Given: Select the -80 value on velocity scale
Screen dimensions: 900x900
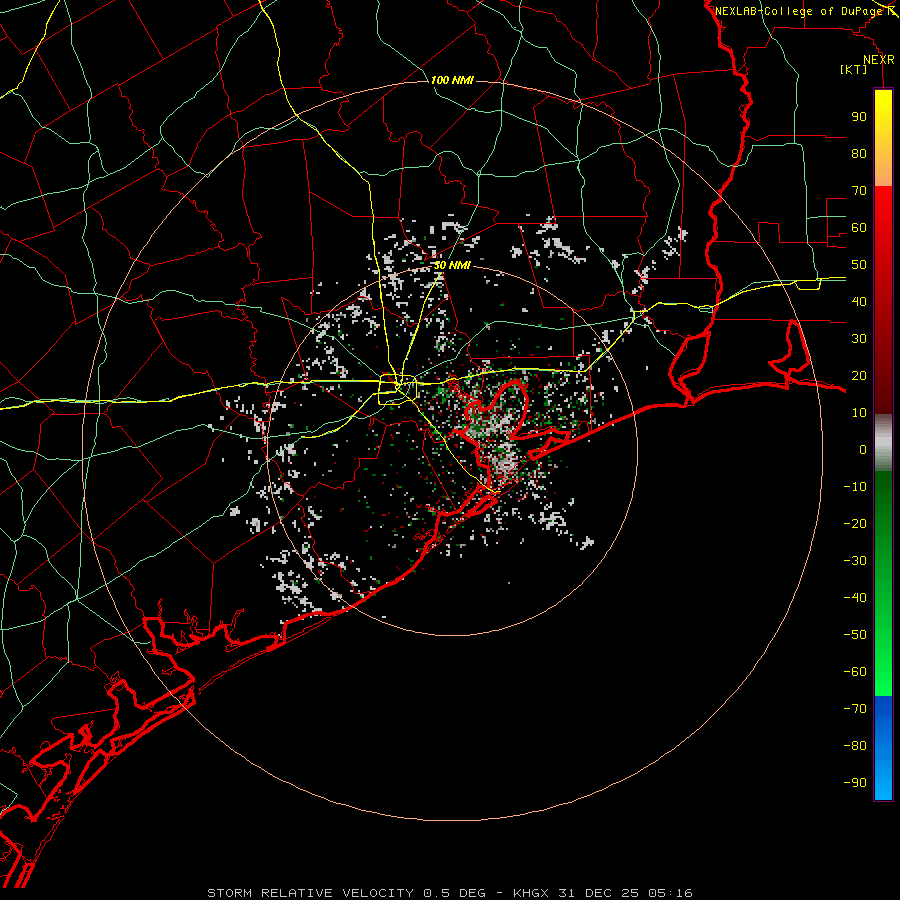Looking at the screenshot, I should (855, 746).
